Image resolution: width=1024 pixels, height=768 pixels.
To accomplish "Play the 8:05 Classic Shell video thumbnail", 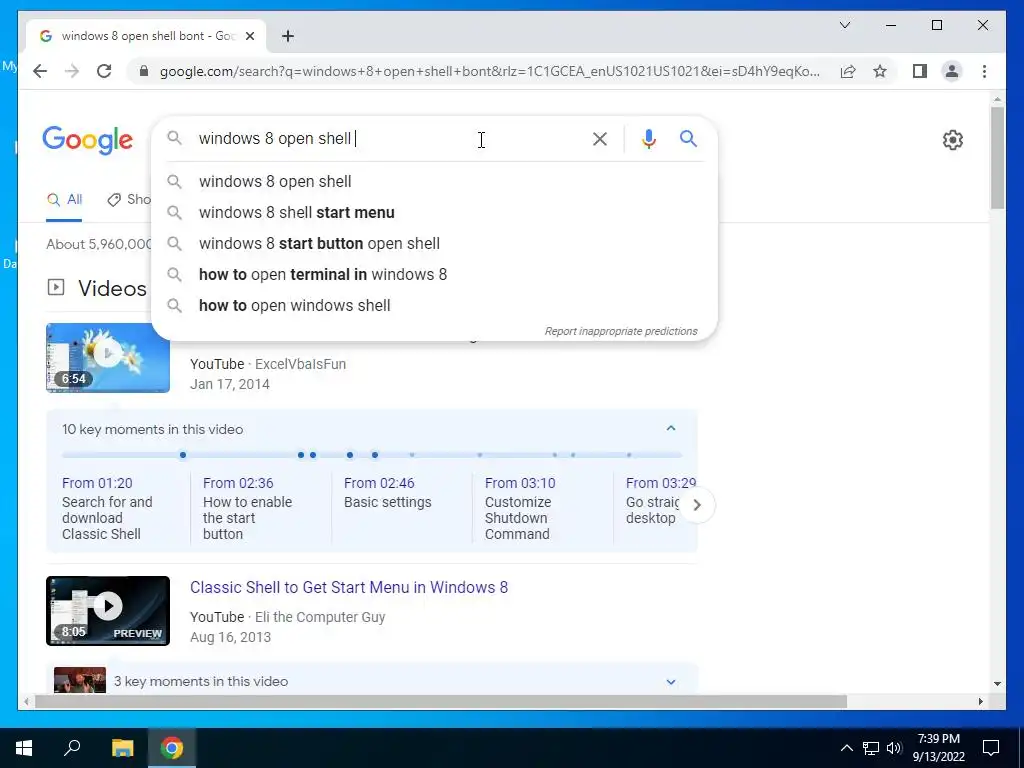I will point(108,611).
